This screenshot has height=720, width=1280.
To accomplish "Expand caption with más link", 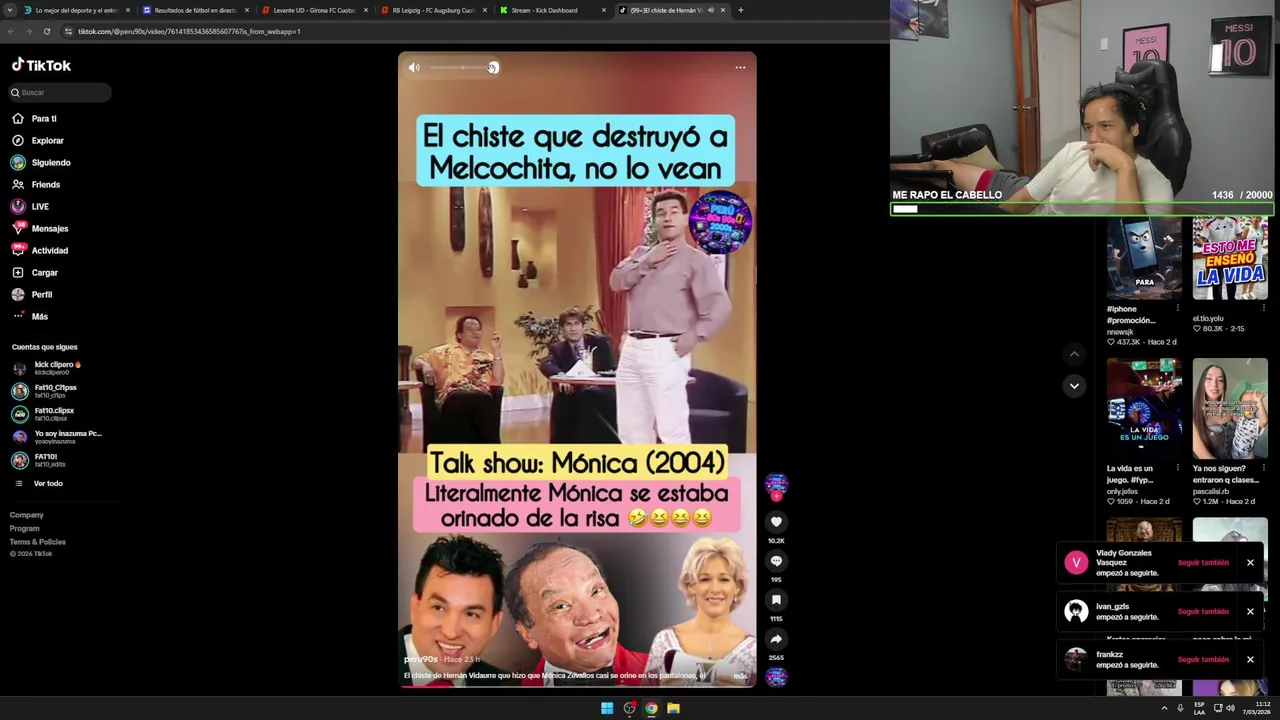I will (x=740, y=676).
